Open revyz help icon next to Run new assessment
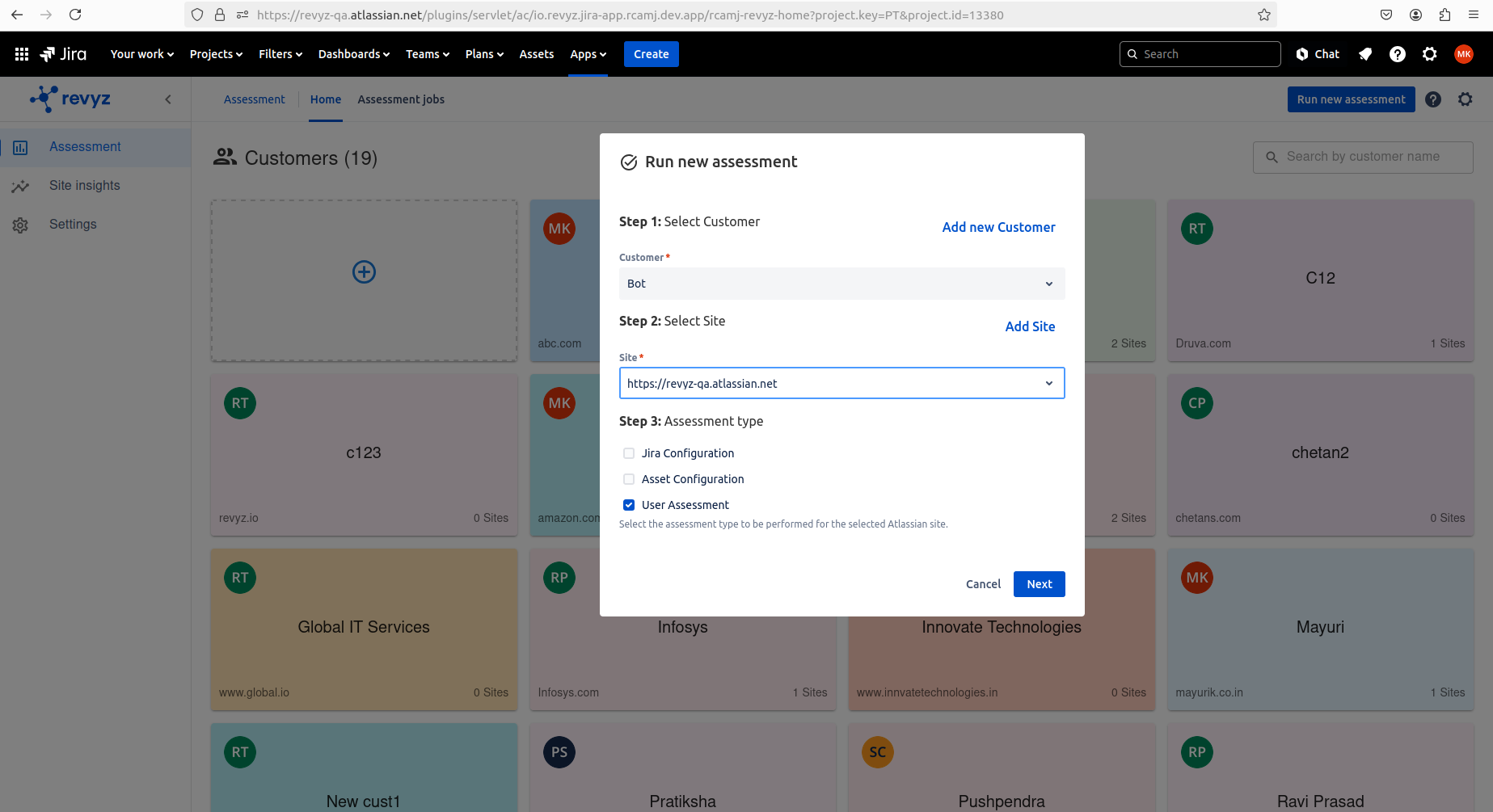This screenshot has height=812, width=1493. pos(1433,99)
